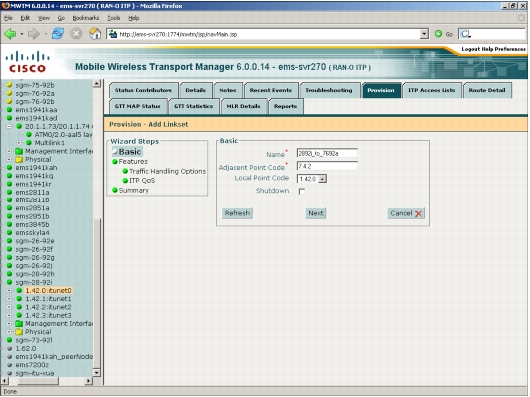
Task: Click the Logout link
Action: [x=471, y=49]
